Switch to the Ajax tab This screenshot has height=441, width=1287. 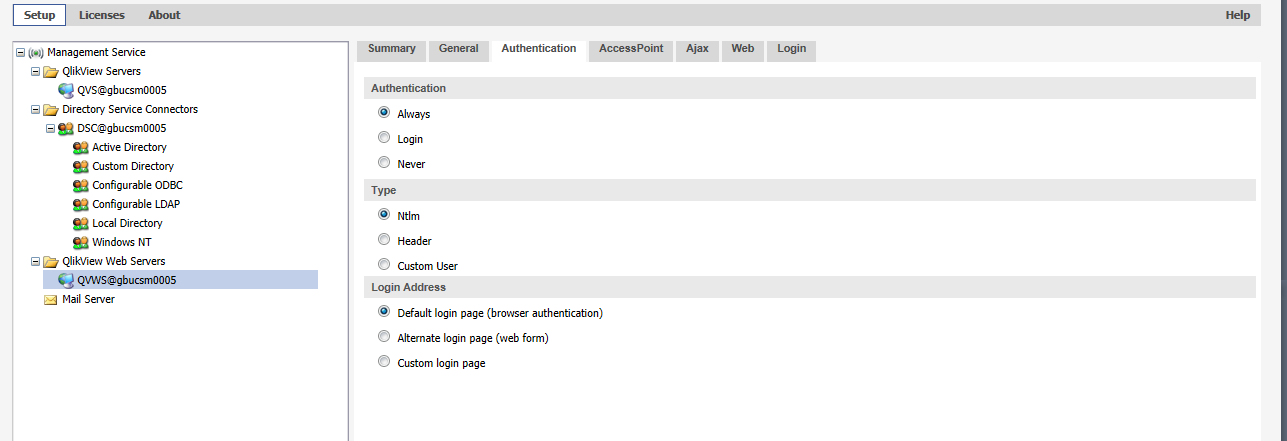tap(697, 49)
